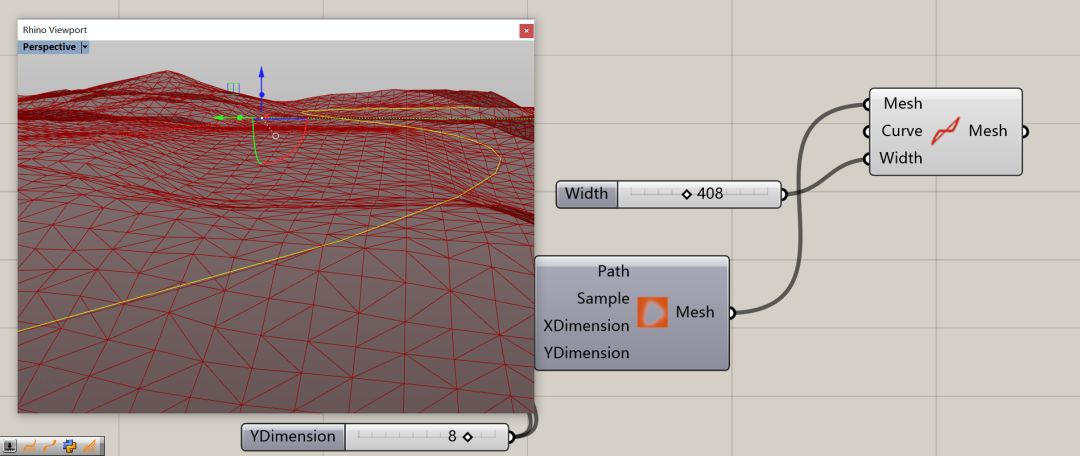Click the YDimension slider name label

tap(293, 437)
